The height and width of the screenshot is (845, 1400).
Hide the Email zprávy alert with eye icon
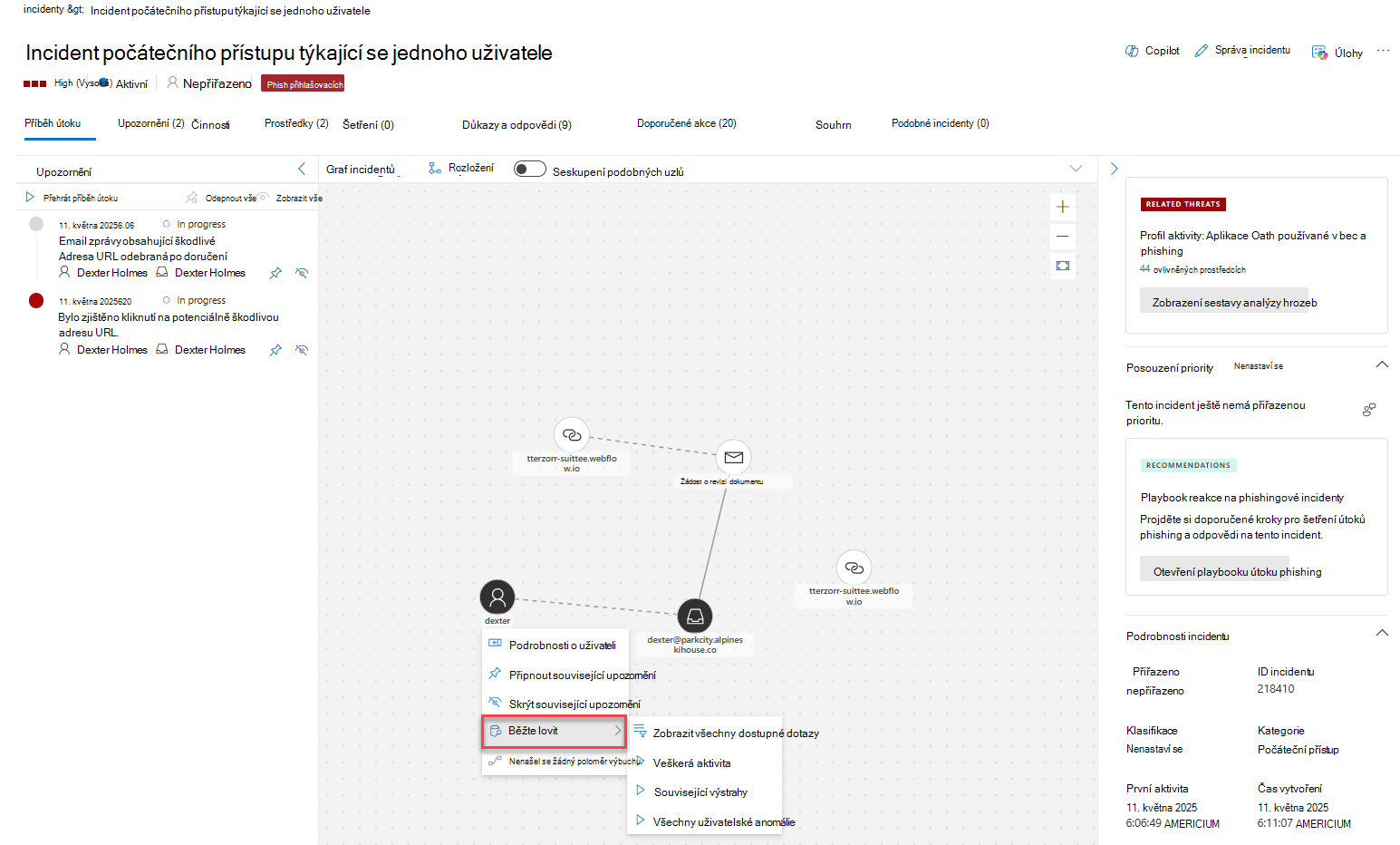click(302, 273)
